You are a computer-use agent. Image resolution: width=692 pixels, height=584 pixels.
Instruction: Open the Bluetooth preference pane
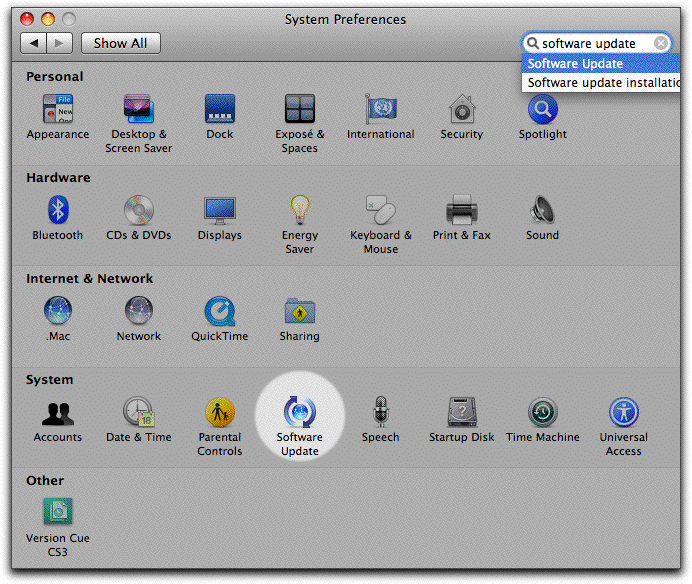(58, 211)
